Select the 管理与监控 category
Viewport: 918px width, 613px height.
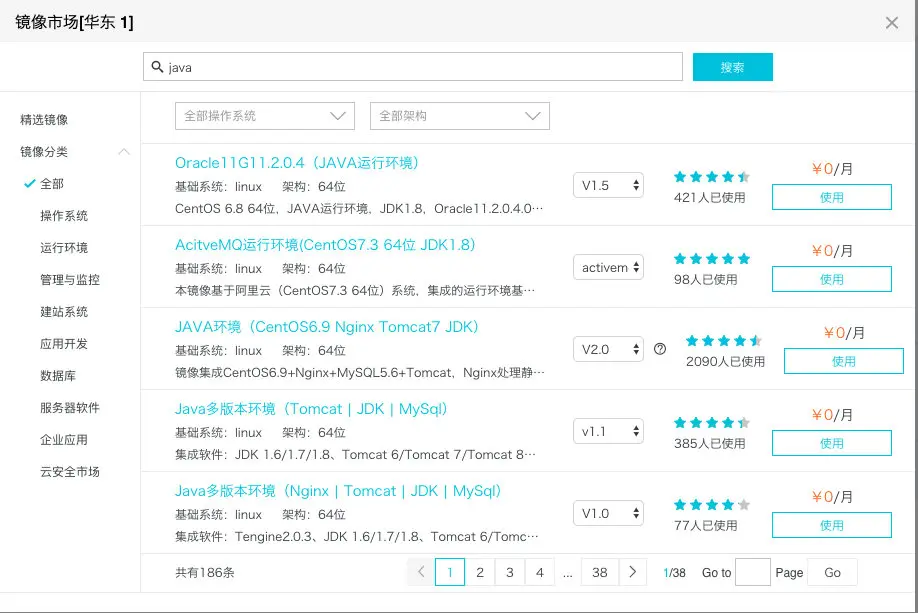70,280
